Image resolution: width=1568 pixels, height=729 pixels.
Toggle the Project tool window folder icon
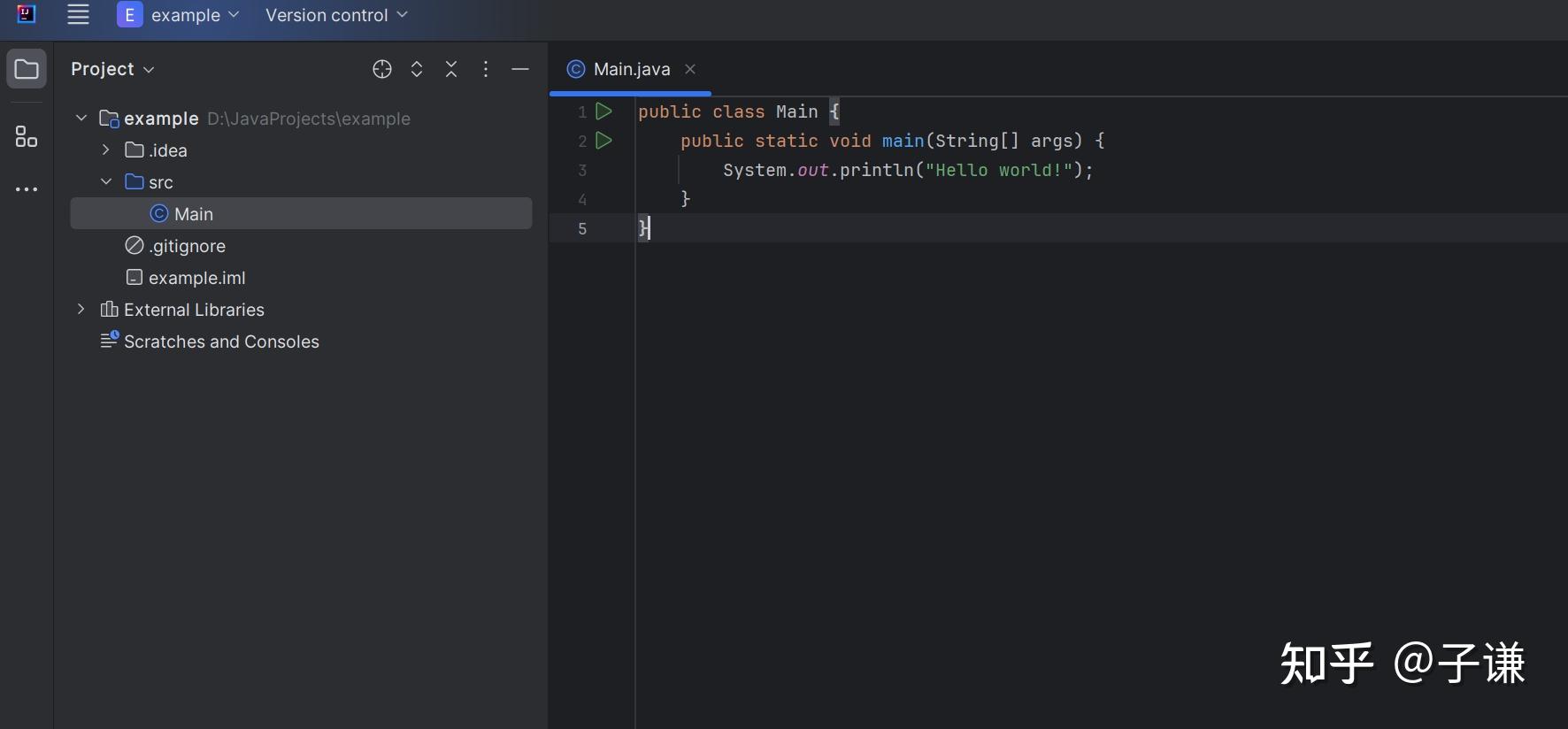point(27,69)
